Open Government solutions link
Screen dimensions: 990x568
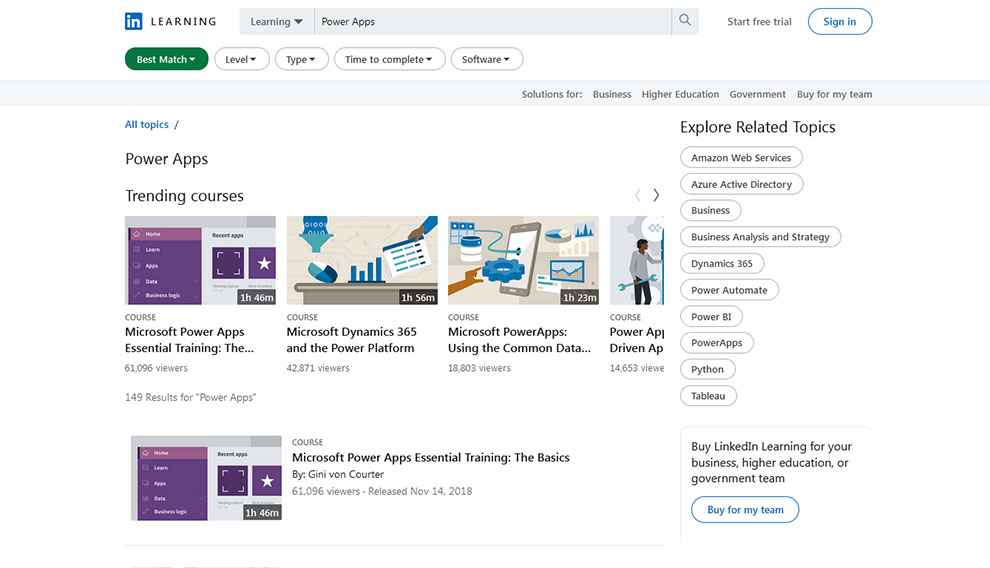pos(758,94)
